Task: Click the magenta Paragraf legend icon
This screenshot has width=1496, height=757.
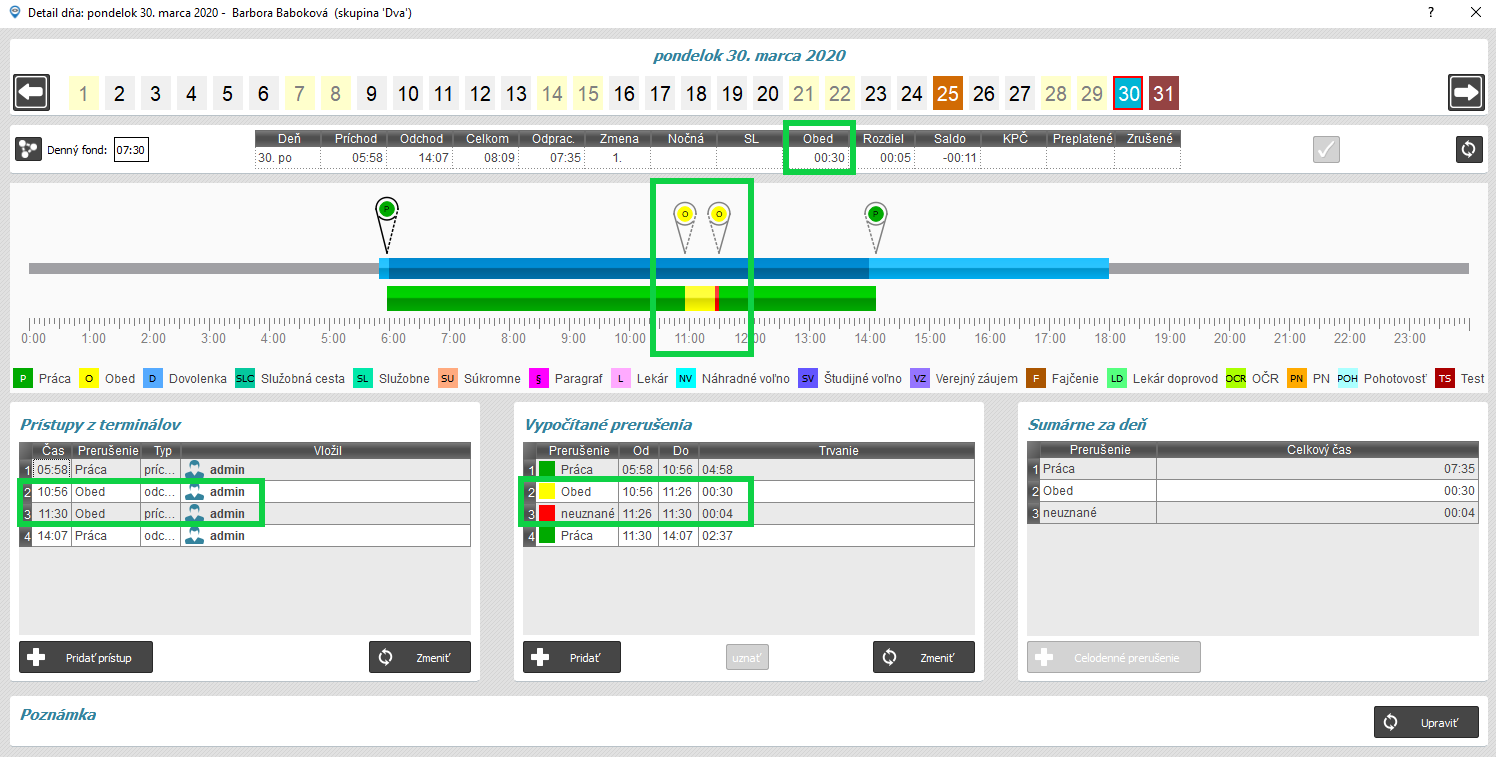Action: click(x=540, y=379)
